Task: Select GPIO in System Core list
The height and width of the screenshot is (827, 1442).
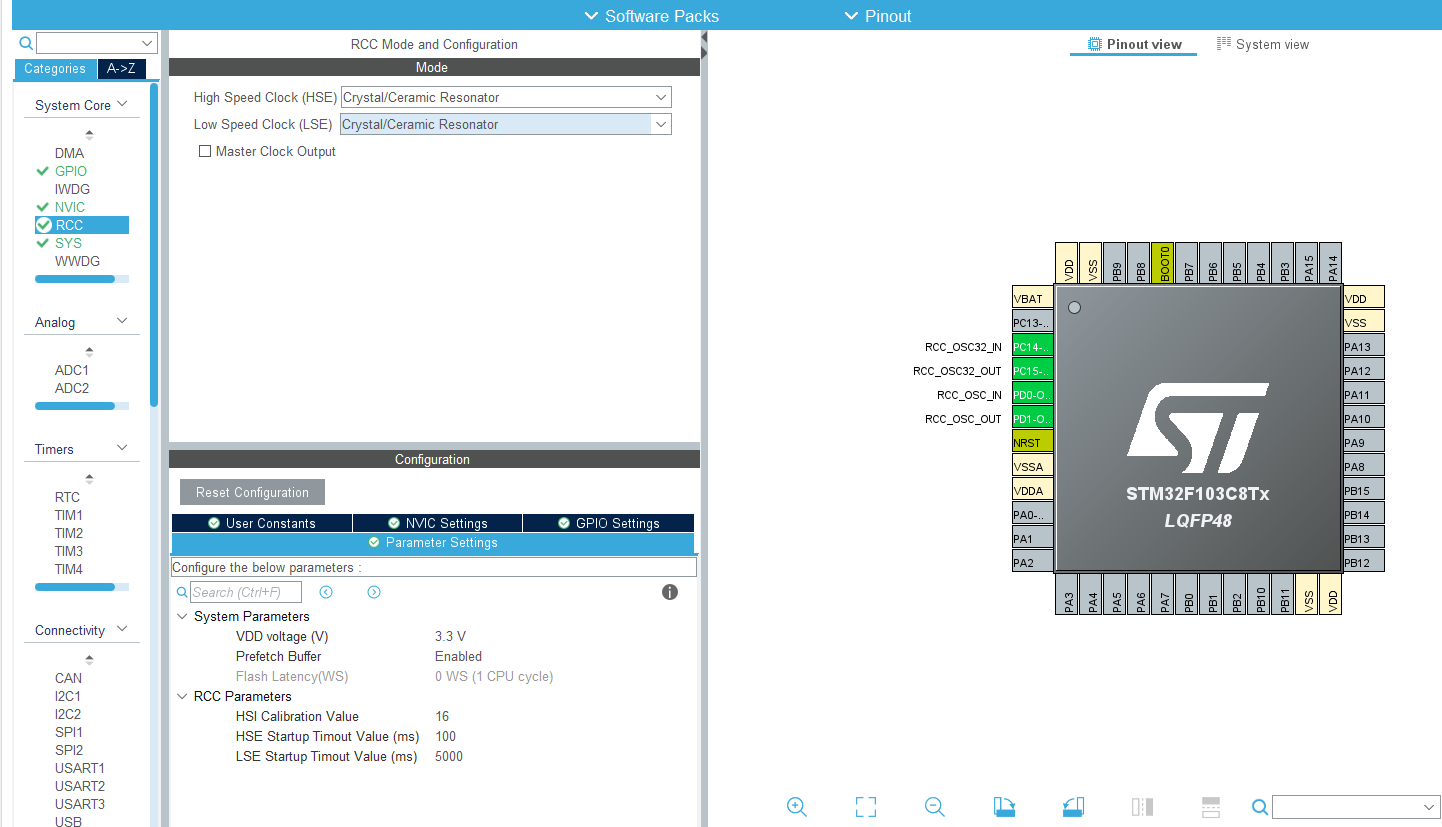Action: pyautogui.click(x=71, y=171)
